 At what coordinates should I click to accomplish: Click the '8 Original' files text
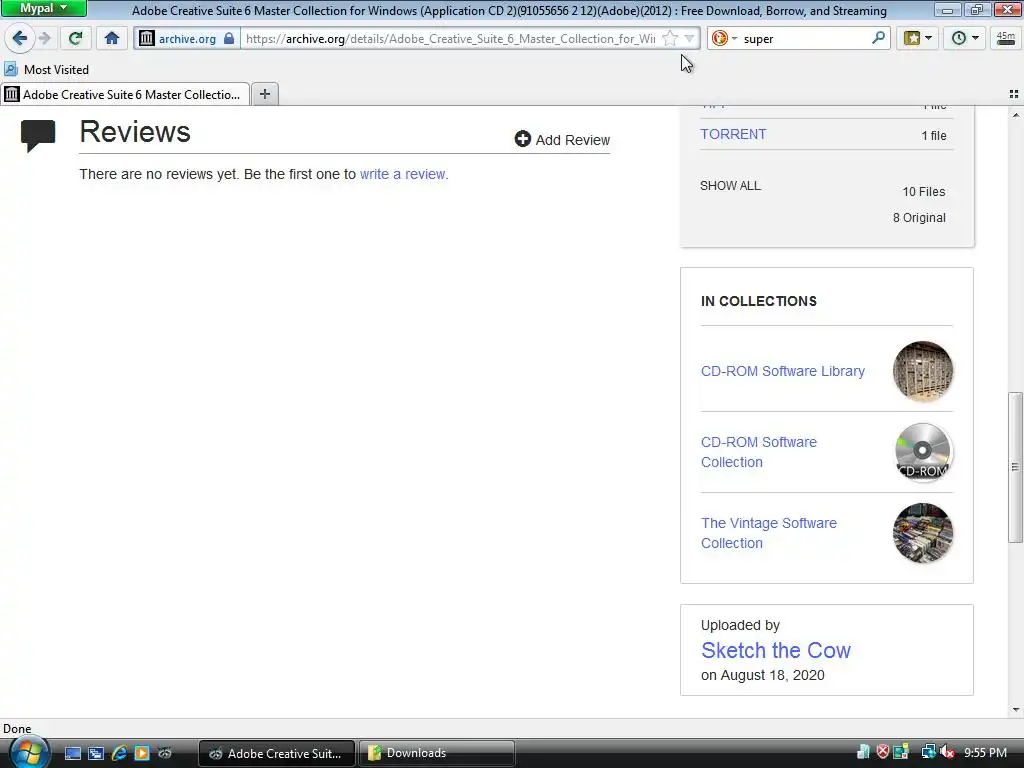tap(919, 217)
